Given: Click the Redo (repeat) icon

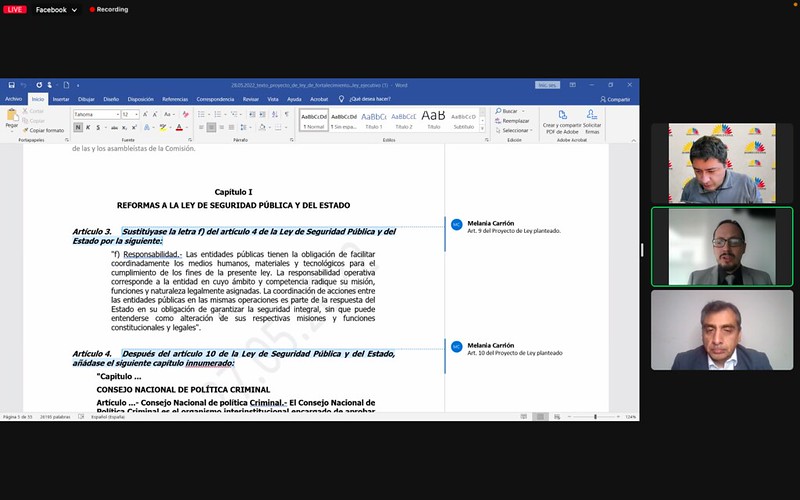Looking at the screenshot, I should point(39,85).
